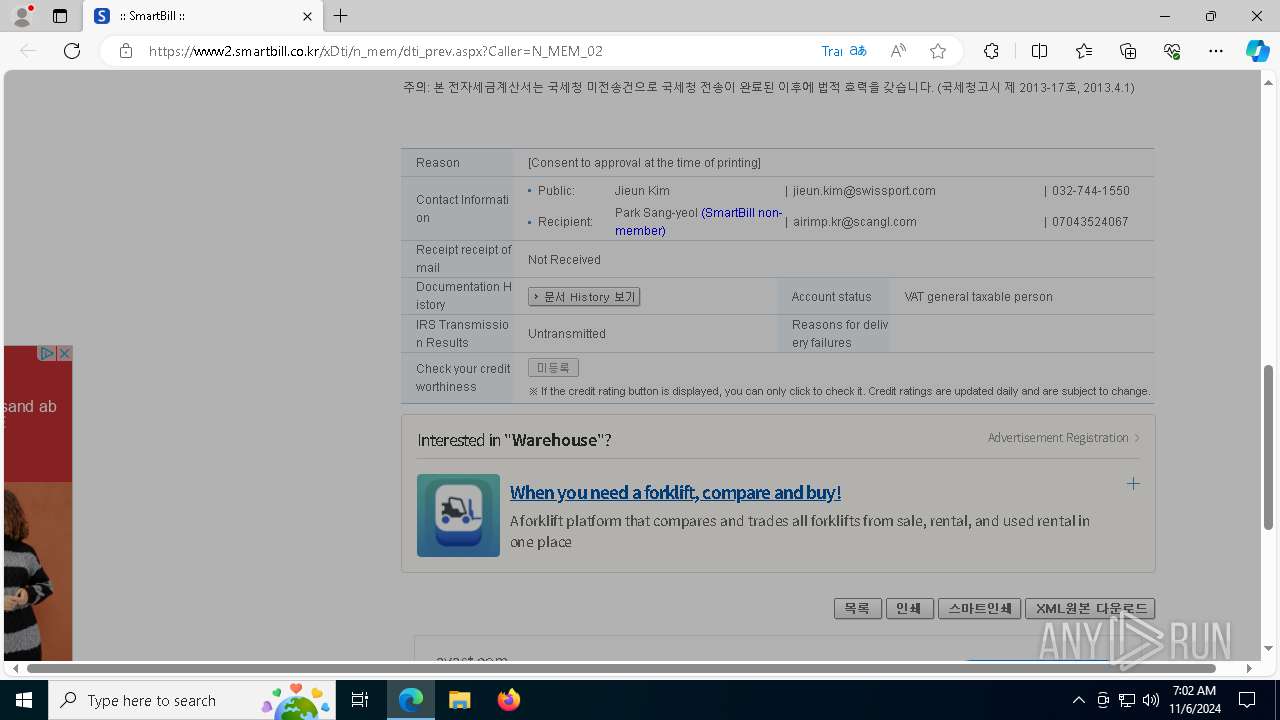This screenshot has width=1280, height=720.
Task: Click the XML원본 다운로드 download button
Action: pos(1090,608)
